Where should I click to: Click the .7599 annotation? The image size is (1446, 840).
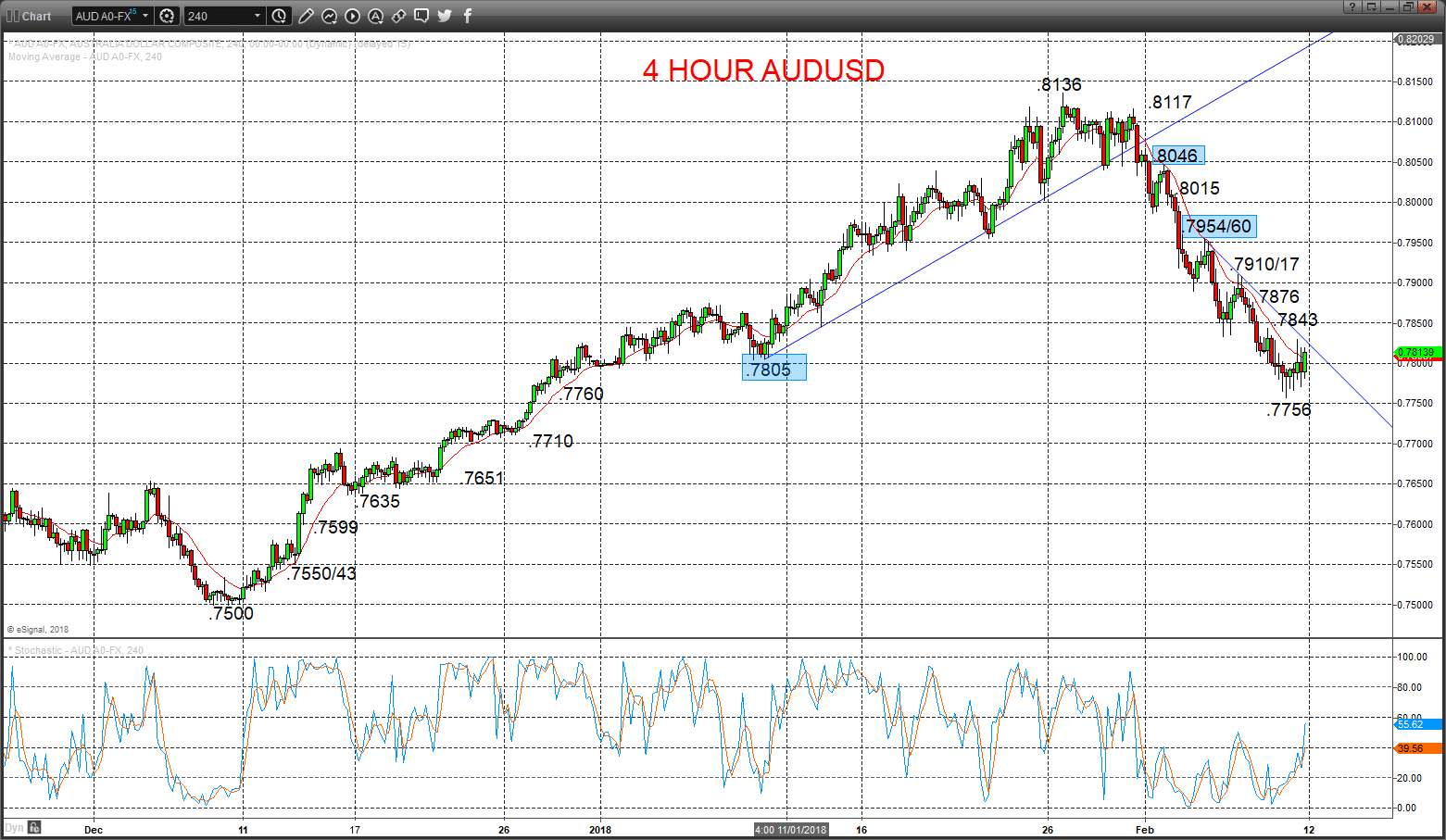click(x=335, y=527)
